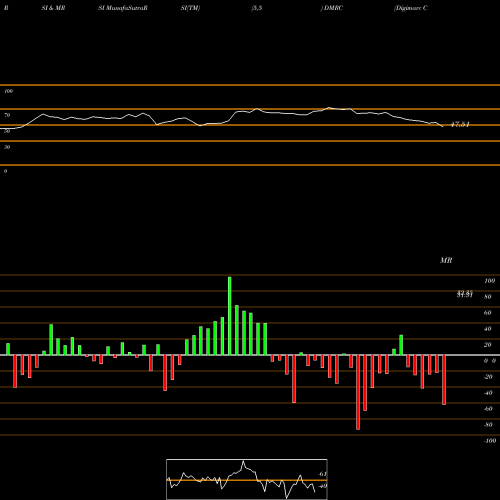Click the 'SI MunafaSutraR' header label
Screen dimensions: 500x500
123,8
